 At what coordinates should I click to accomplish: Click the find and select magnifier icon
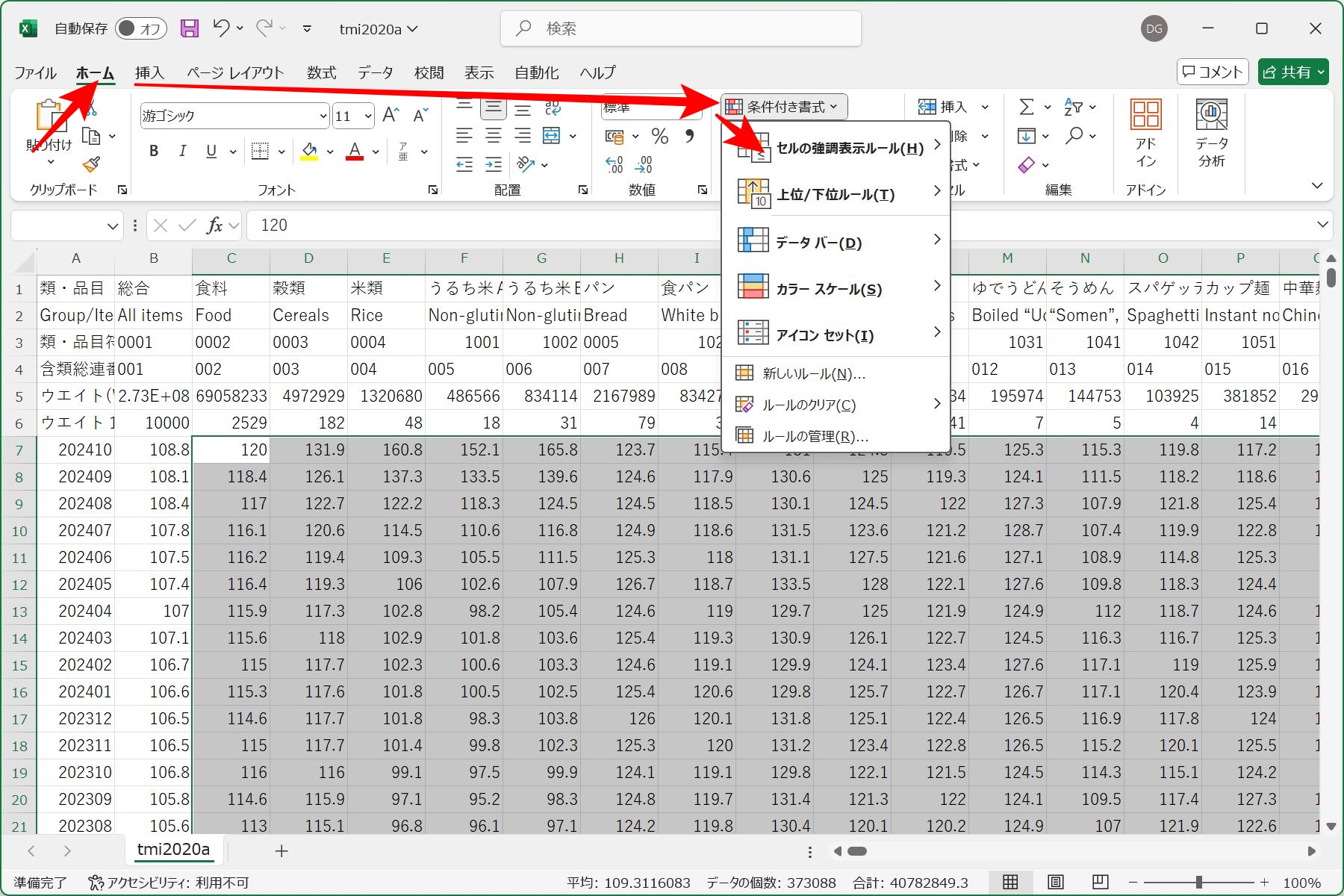(x=1074, y=136)
